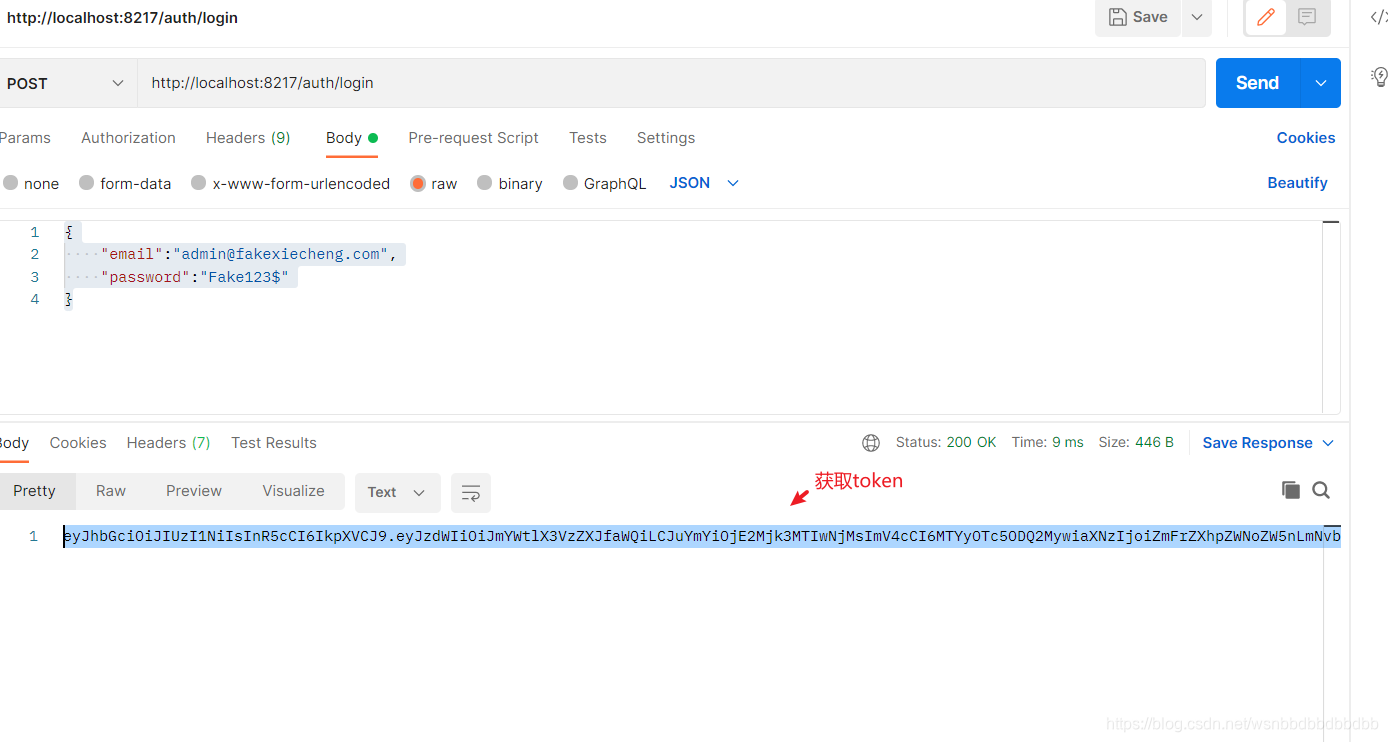Expand the Send button options arrow
Viewport: 1388px width, 742px height.
1320,83
